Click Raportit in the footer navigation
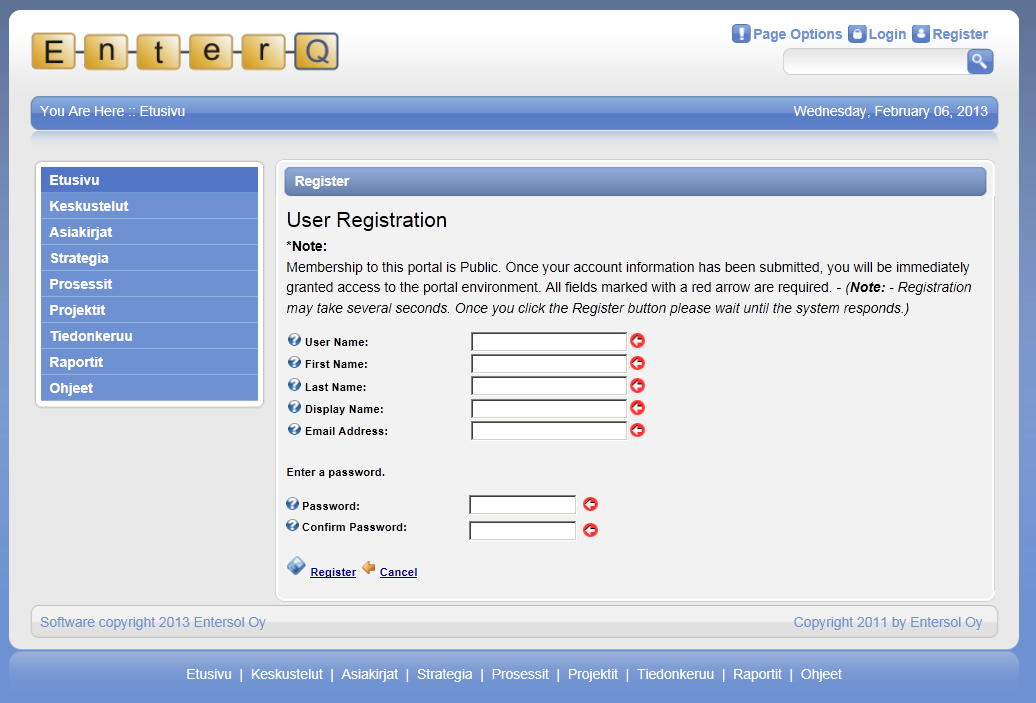This screenshot has width=1036, height=703. [757, 674]
